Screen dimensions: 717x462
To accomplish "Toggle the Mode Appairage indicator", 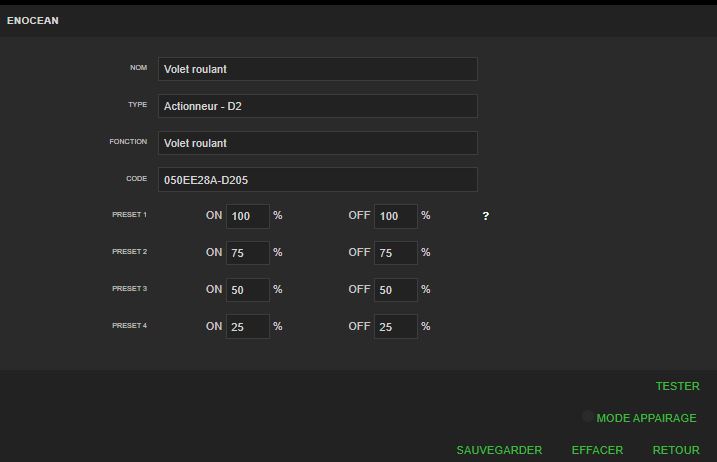I will coord(588,417).
